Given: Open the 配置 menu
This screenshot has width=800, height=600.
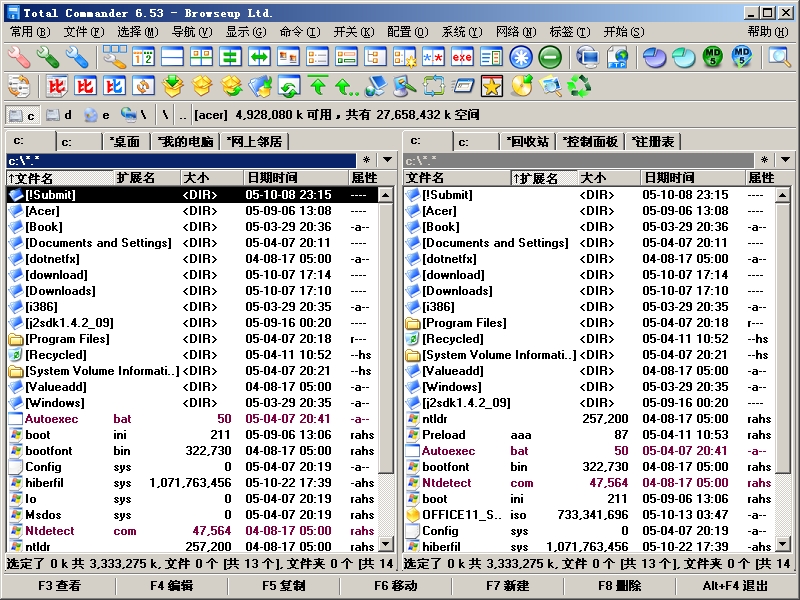Looking at the screenshot, I should (x=407, y=32).
